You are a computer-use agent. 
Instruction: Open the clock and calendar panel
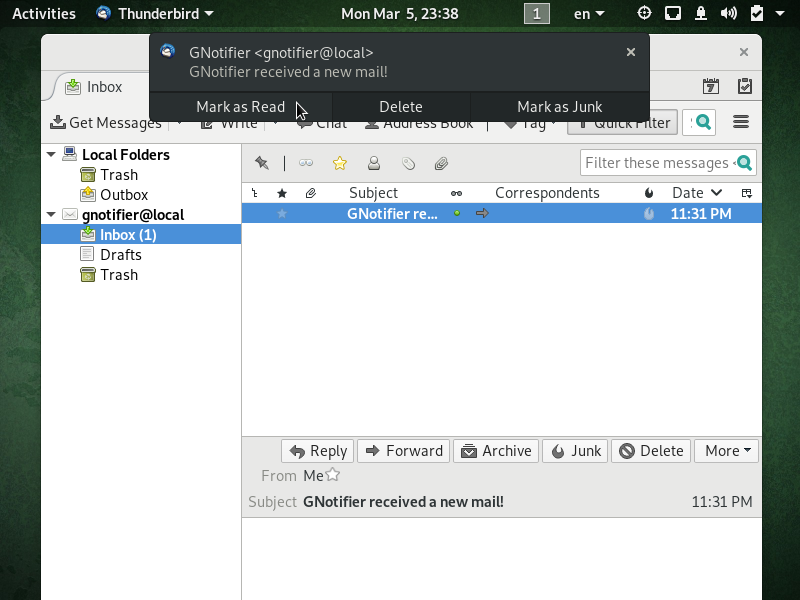[x=399, y=13]
